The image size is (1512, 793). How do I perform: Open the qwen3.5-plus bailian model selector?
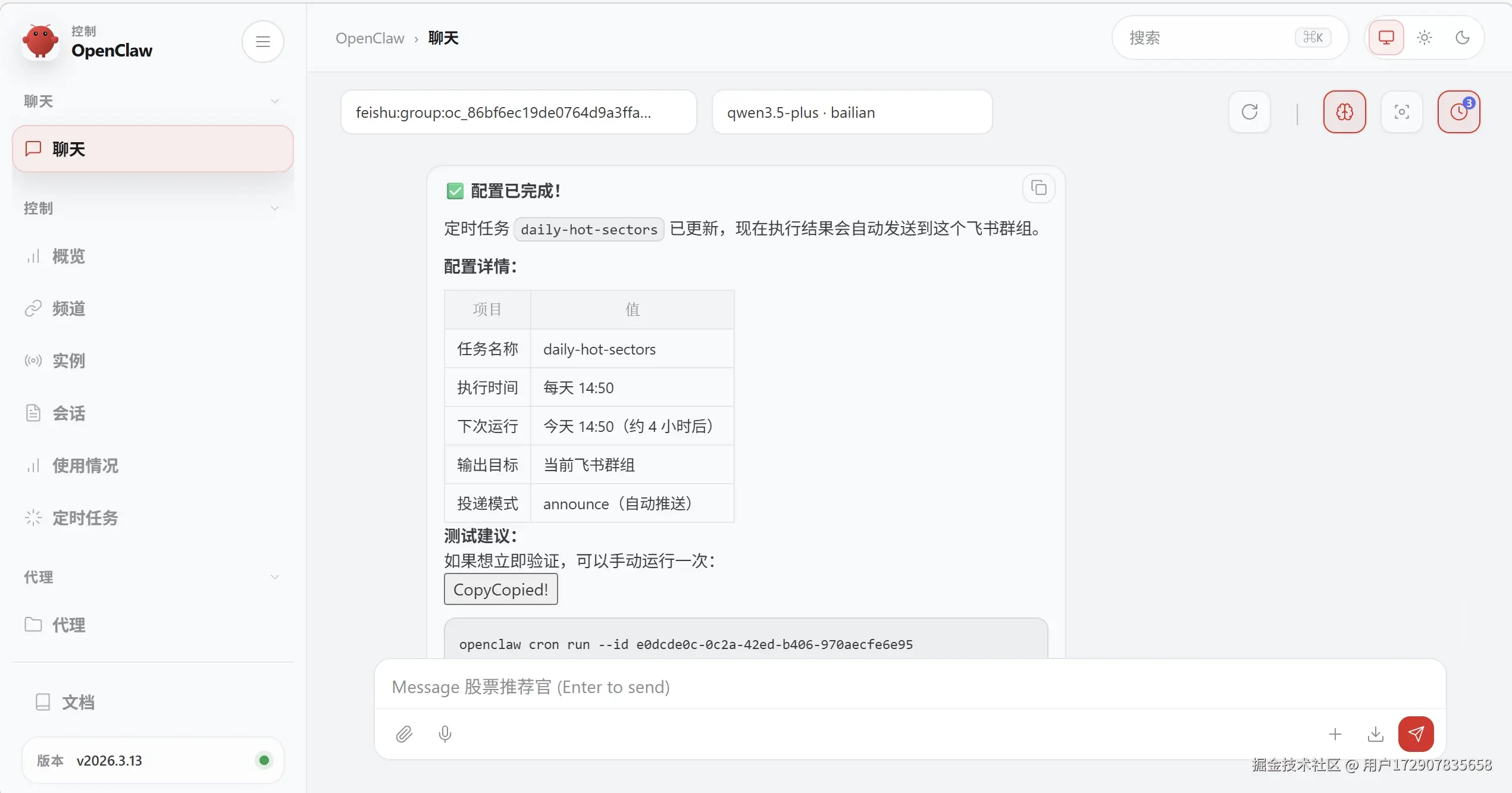coord(852,112)
